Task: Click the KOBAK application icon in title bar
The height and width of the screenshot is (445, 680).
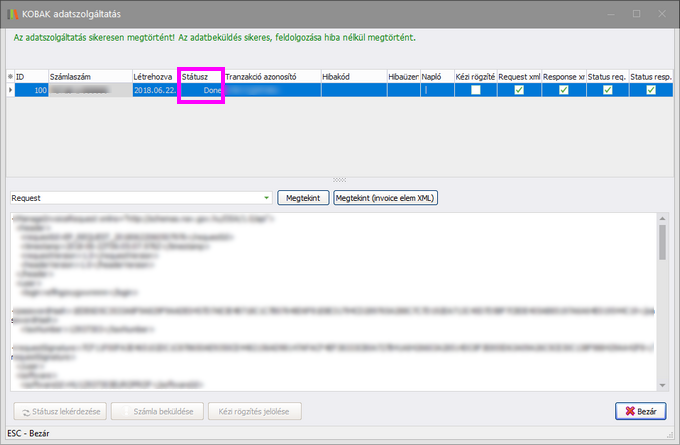Action: (x=13, y=13)
